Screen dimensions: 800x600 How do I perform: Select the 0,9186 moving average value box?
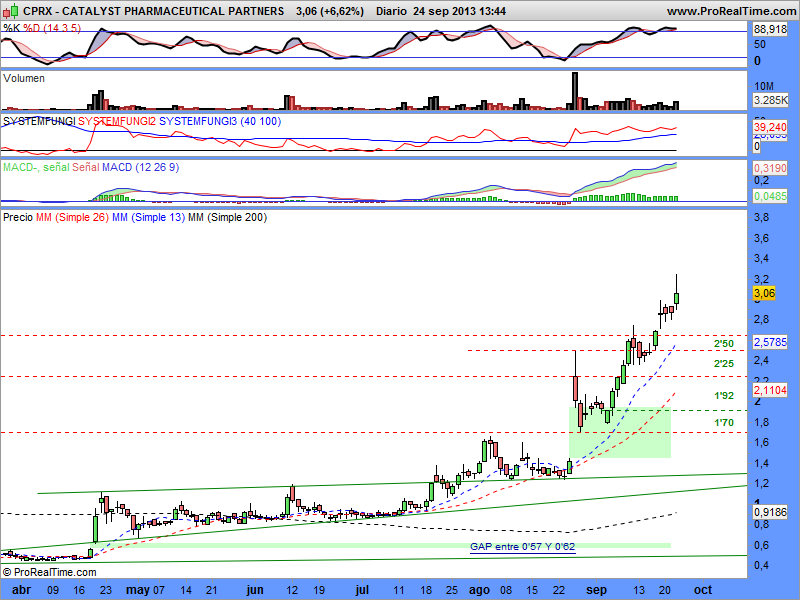tap(770, 512)
